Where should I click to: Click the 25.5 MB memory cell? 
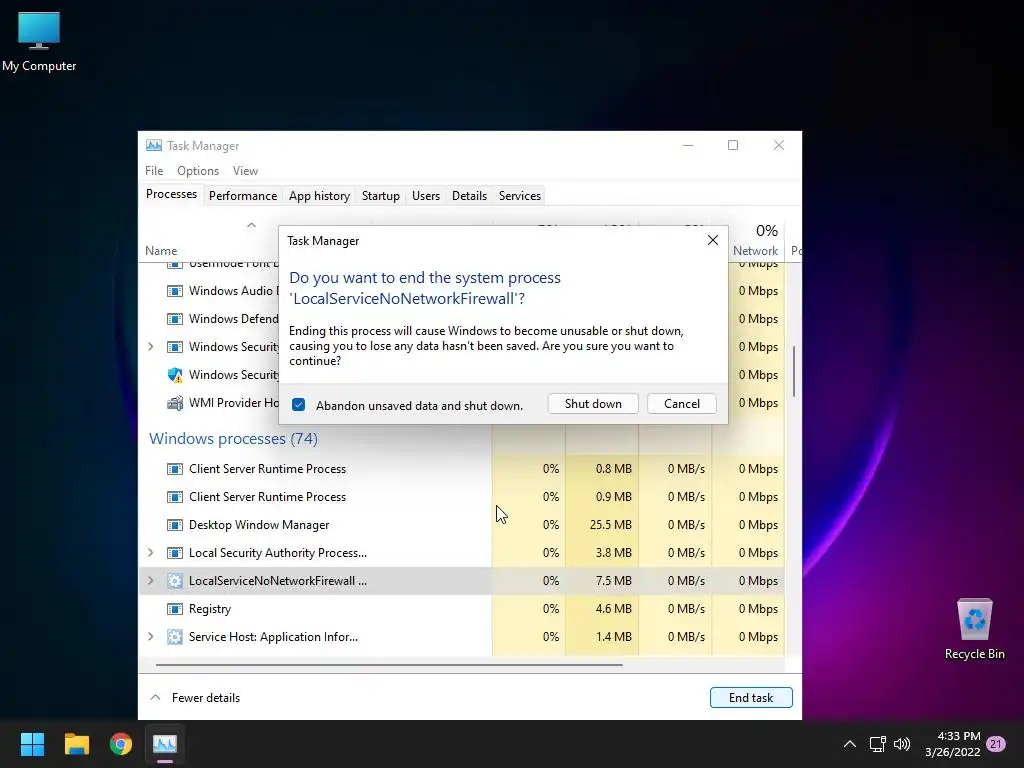(603, 525)
